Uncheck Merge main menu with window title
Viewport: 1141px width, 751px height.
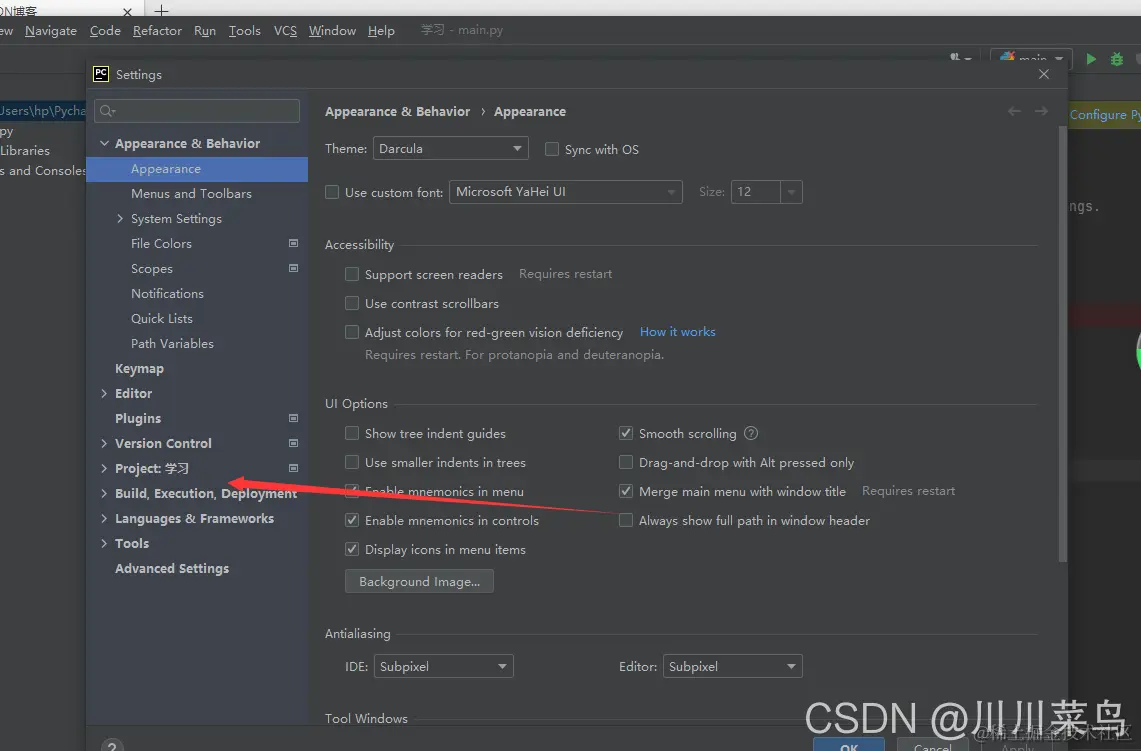click(626, 492)
